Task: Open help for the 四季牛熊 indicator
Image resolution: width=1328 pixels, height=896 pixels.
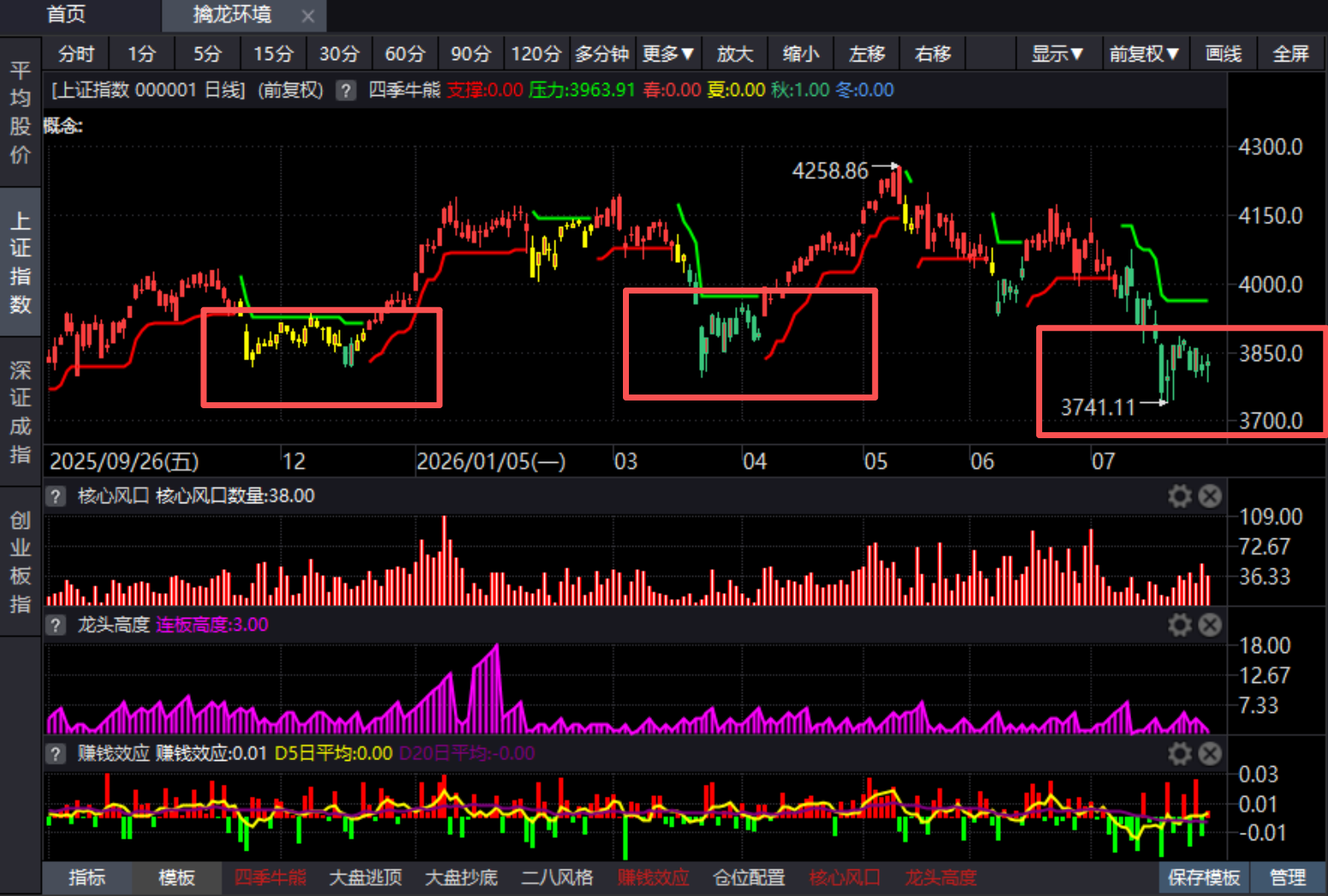Action: click(x=346, y=91)
